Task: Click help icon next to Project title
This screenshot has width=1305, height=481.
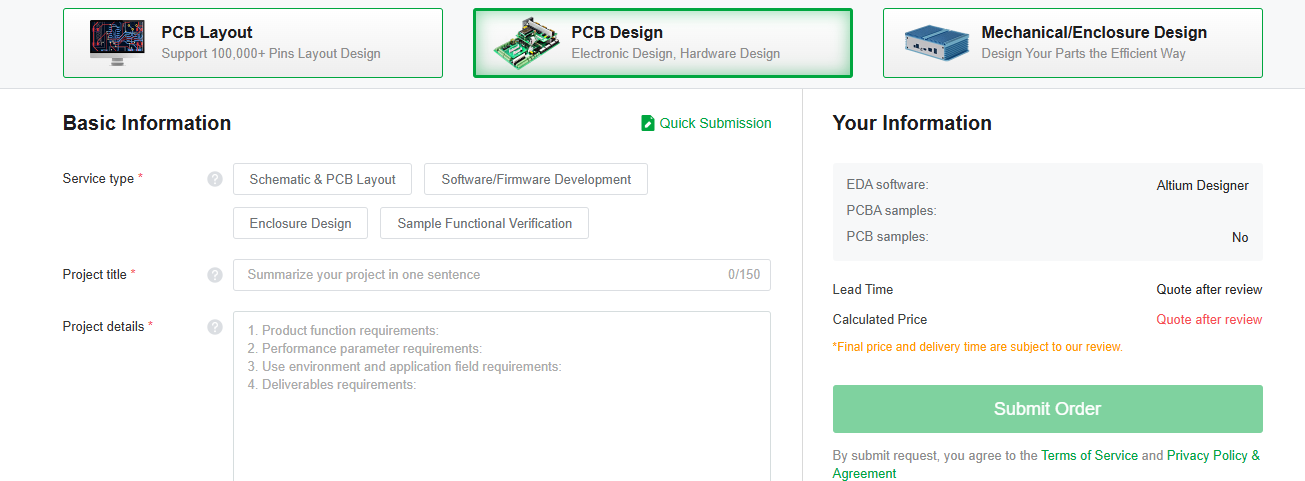Action: [x=215, y=275]
